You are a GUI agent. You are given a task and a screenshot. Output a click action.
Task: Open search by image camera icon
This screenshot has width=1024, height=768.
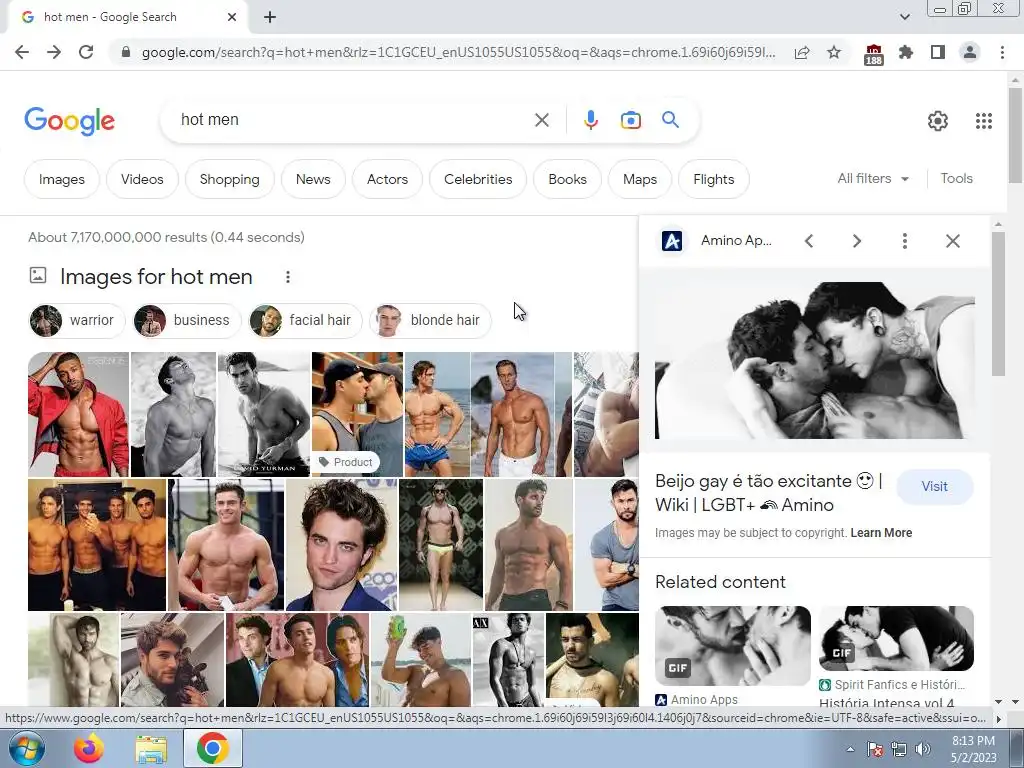630,120
